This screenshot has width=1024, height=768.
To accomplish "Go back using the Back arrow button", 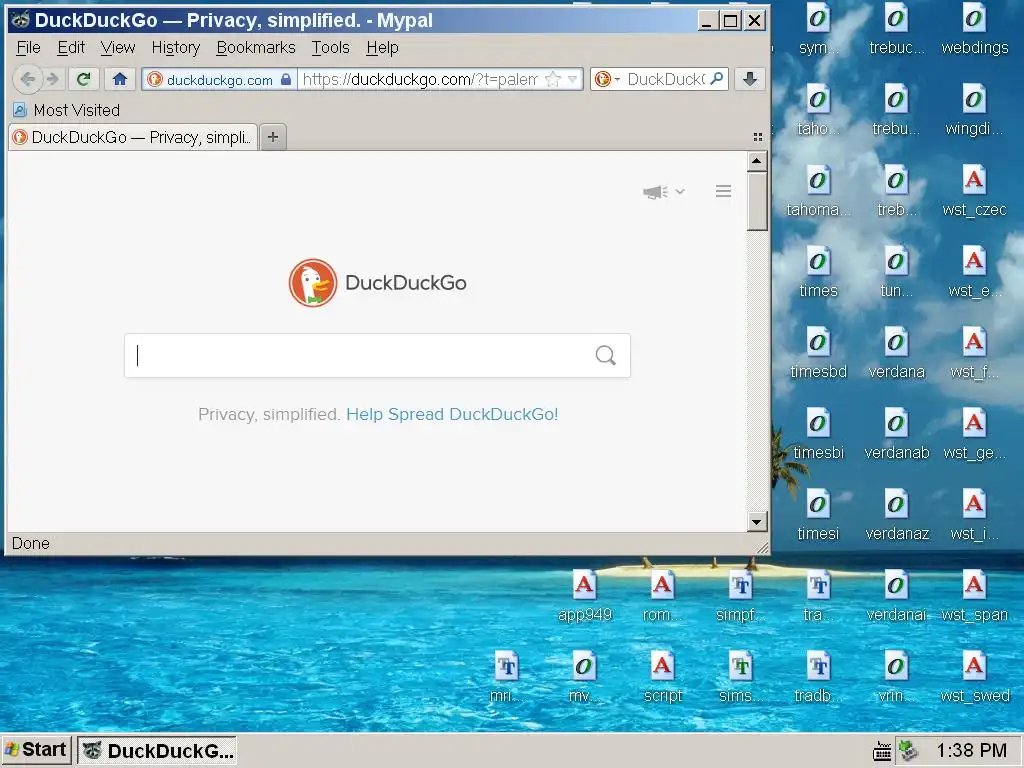I will (27, 80).
